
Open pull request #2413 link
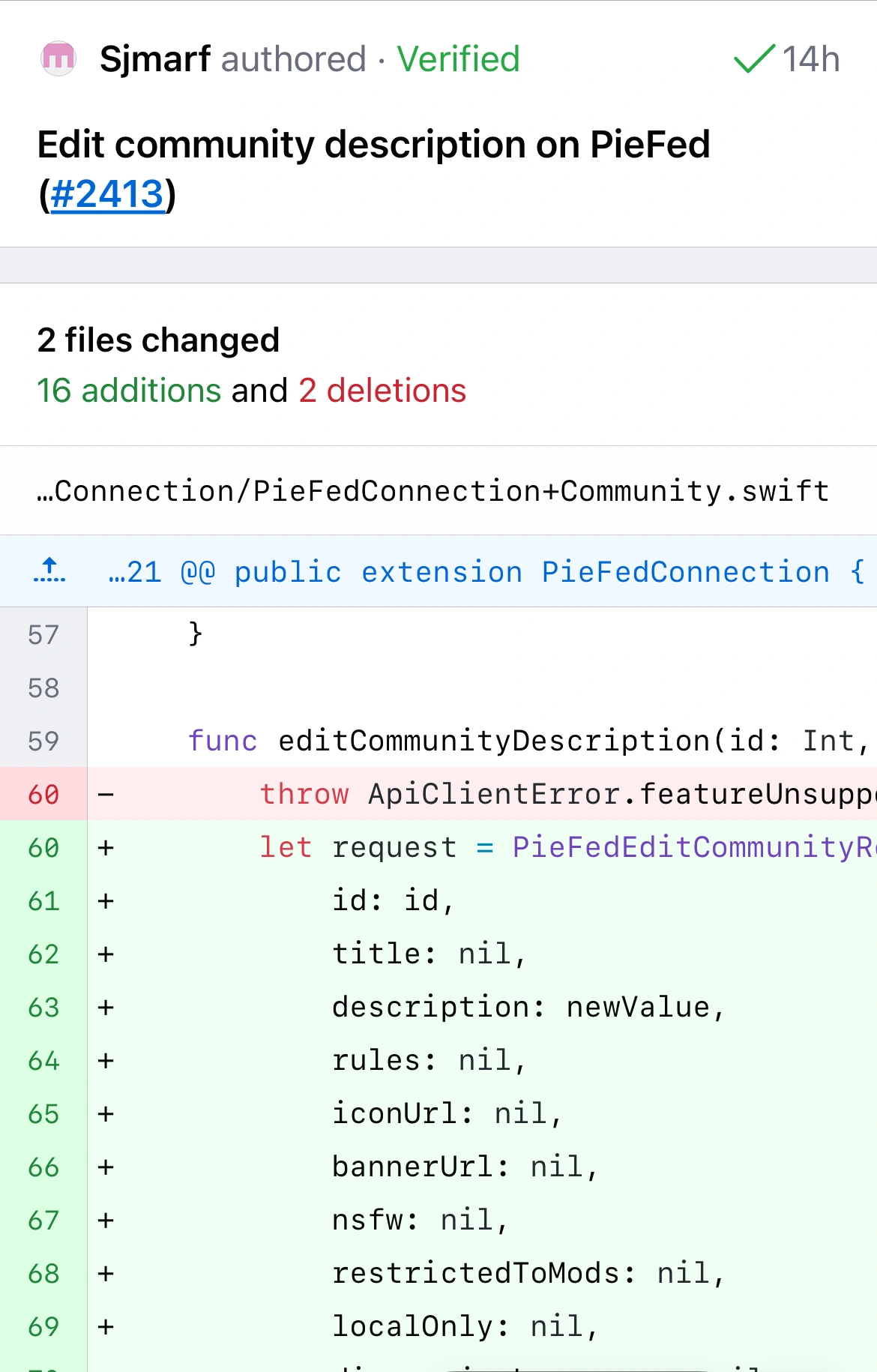(107, 194)
